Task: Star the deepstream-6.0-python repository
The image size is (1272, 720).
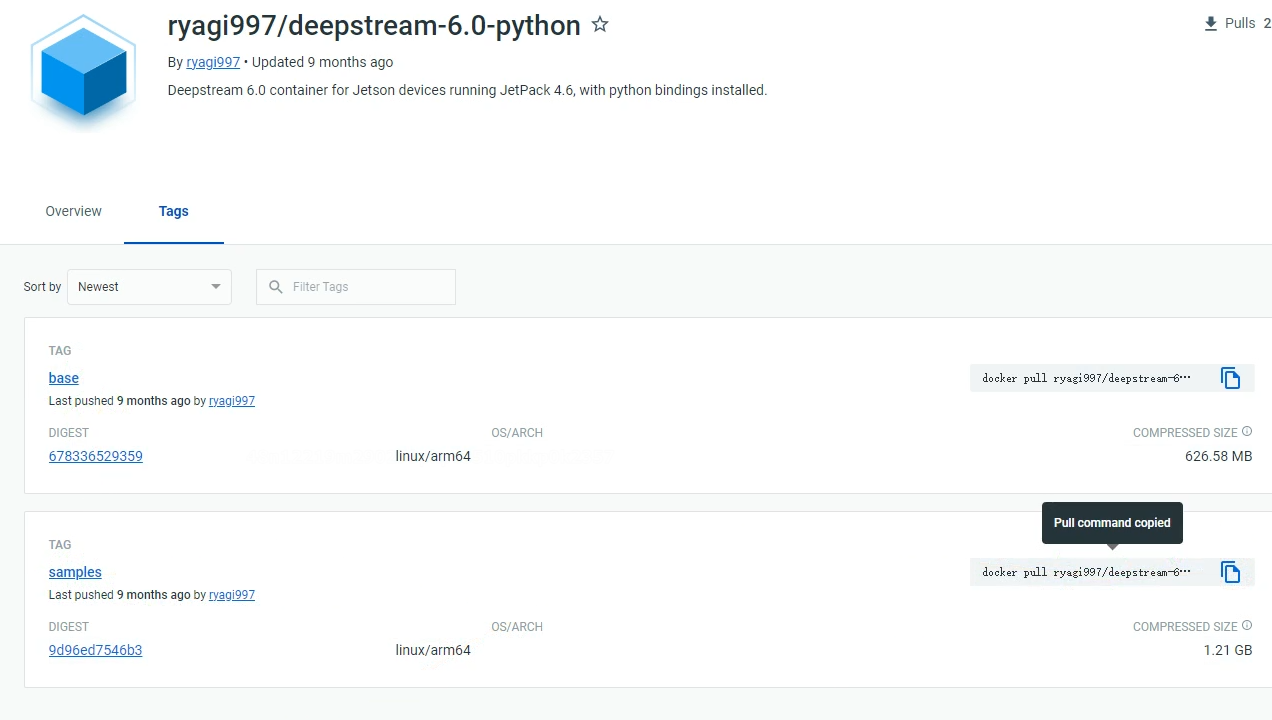Action: 600,25
